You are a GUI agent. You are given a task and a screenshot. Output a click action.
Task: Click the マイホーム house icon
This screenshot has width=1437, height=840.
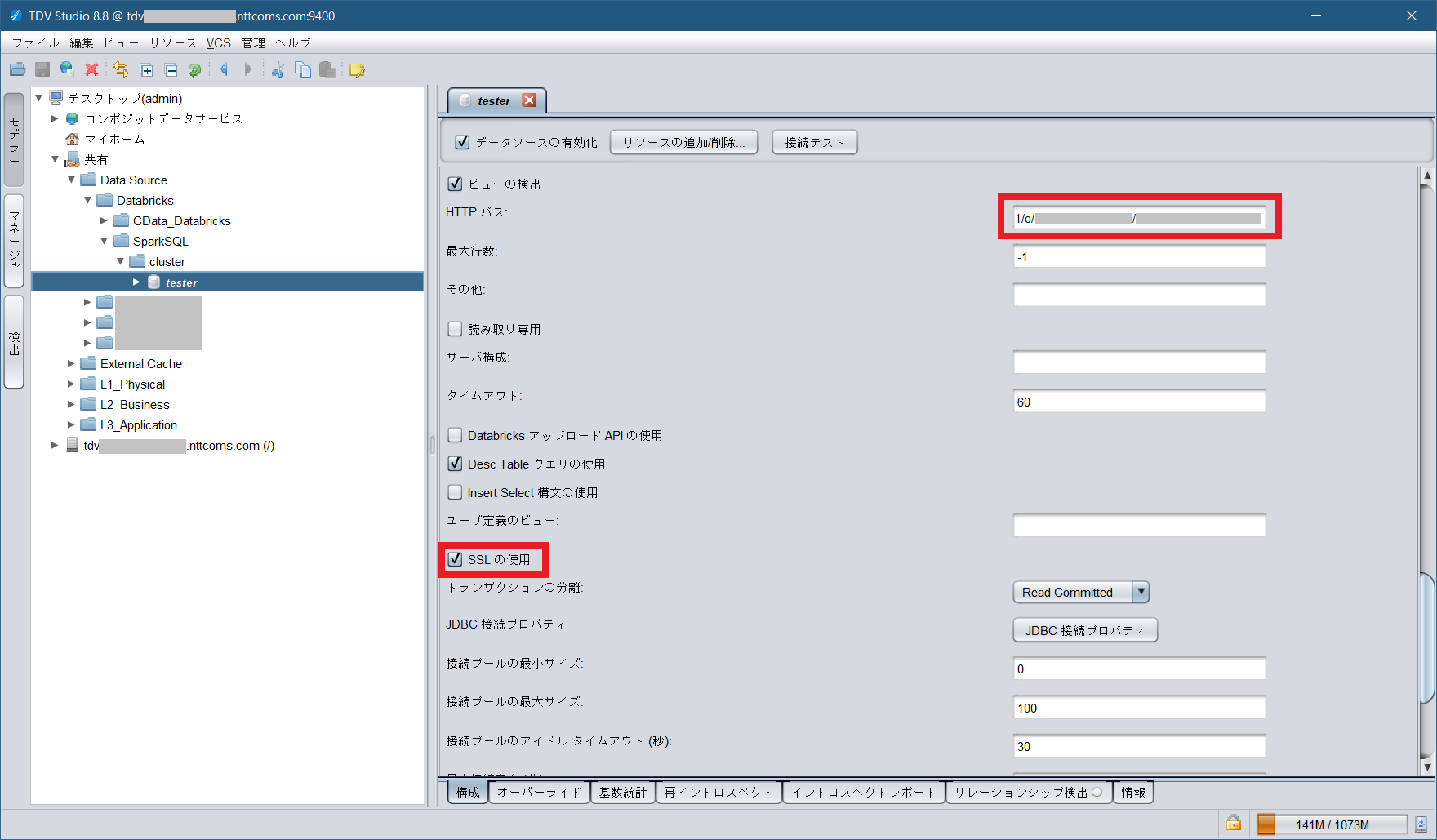point(73,139)
